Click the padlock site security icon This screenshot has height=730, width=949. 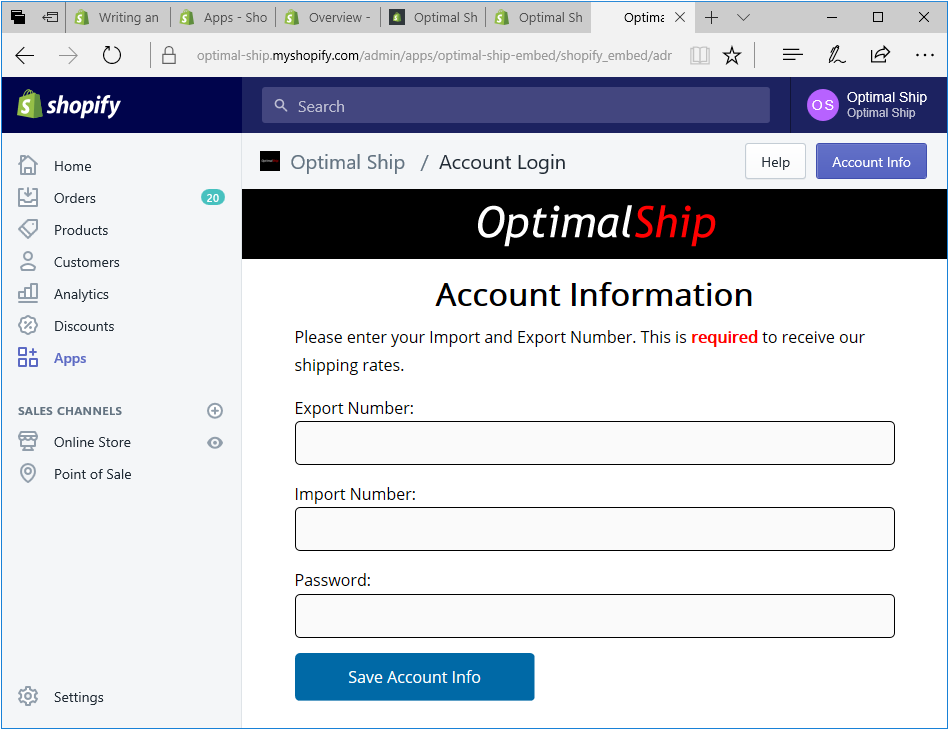pos(169,56)
